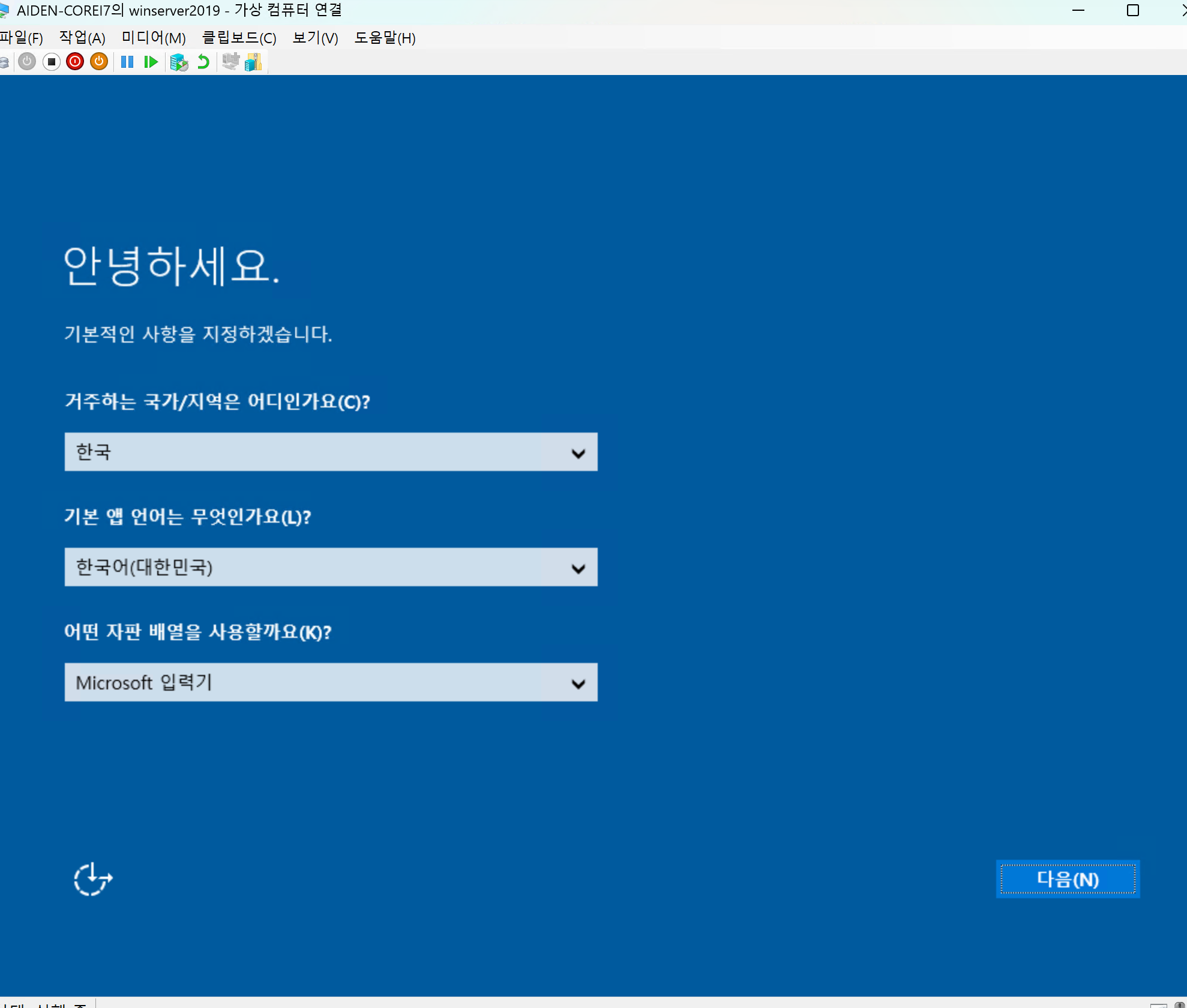Pause the virtual machine

pos(127,62)
